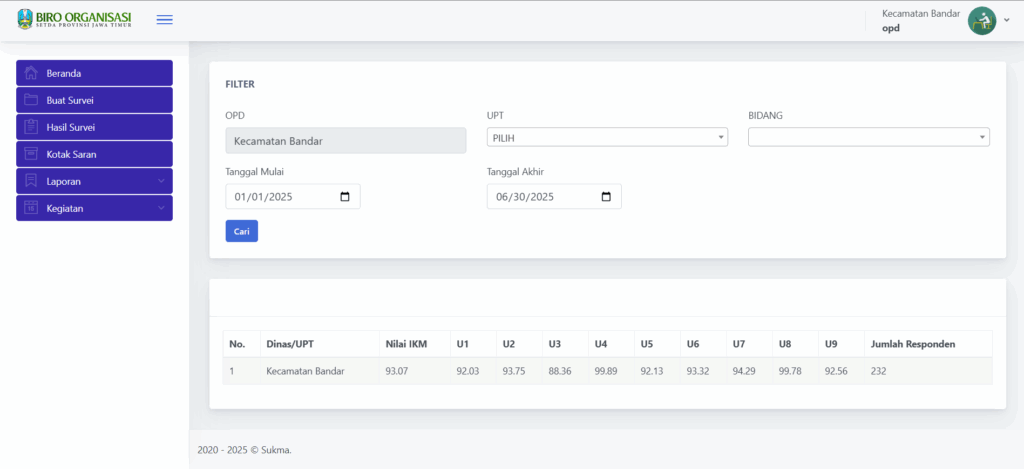Viewport: 1024px width, 469px height.
Task: Click the Buat Survei folder icon
Action: [31, 100]
